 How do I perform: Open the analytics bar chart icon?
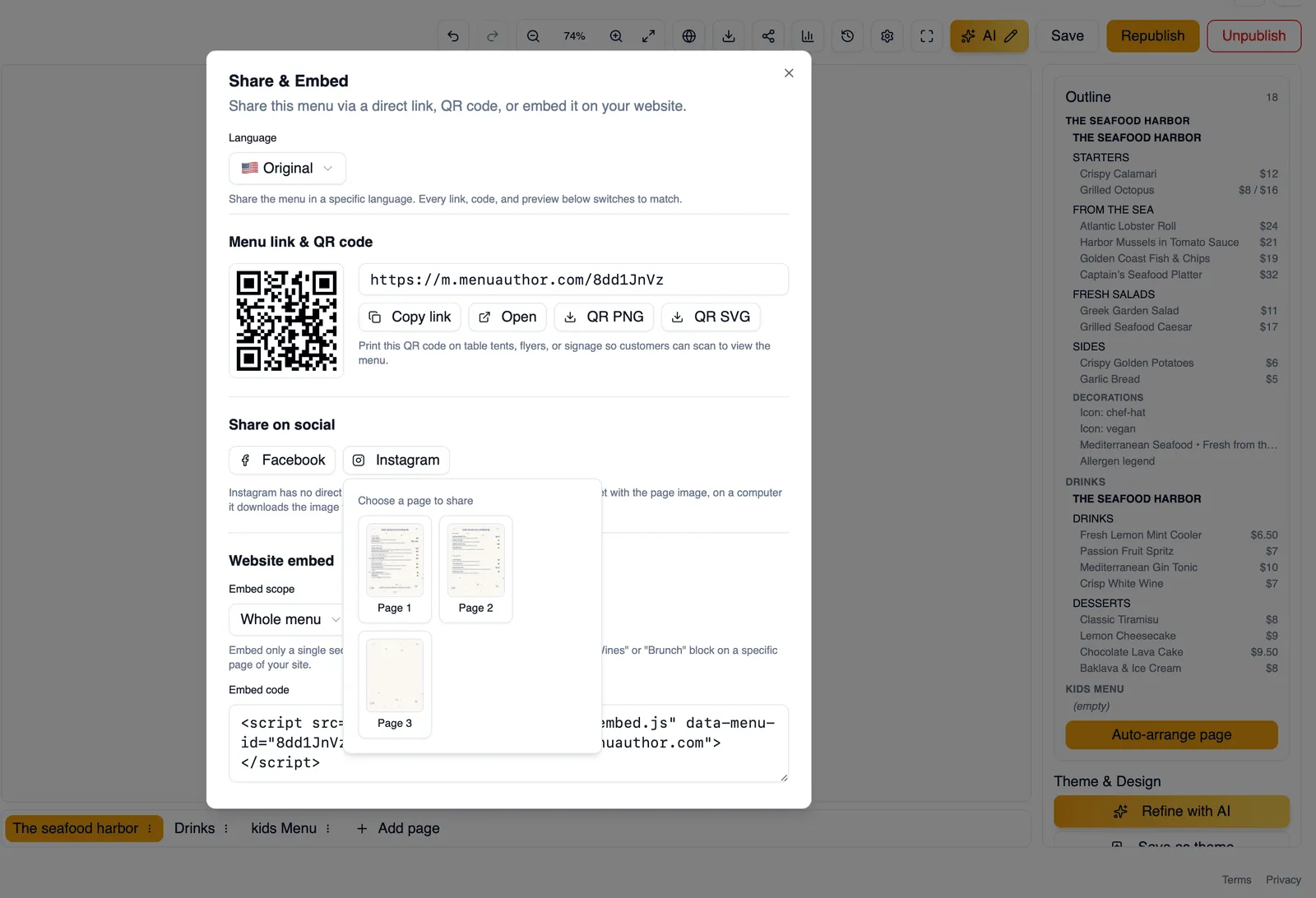point(808,36)
